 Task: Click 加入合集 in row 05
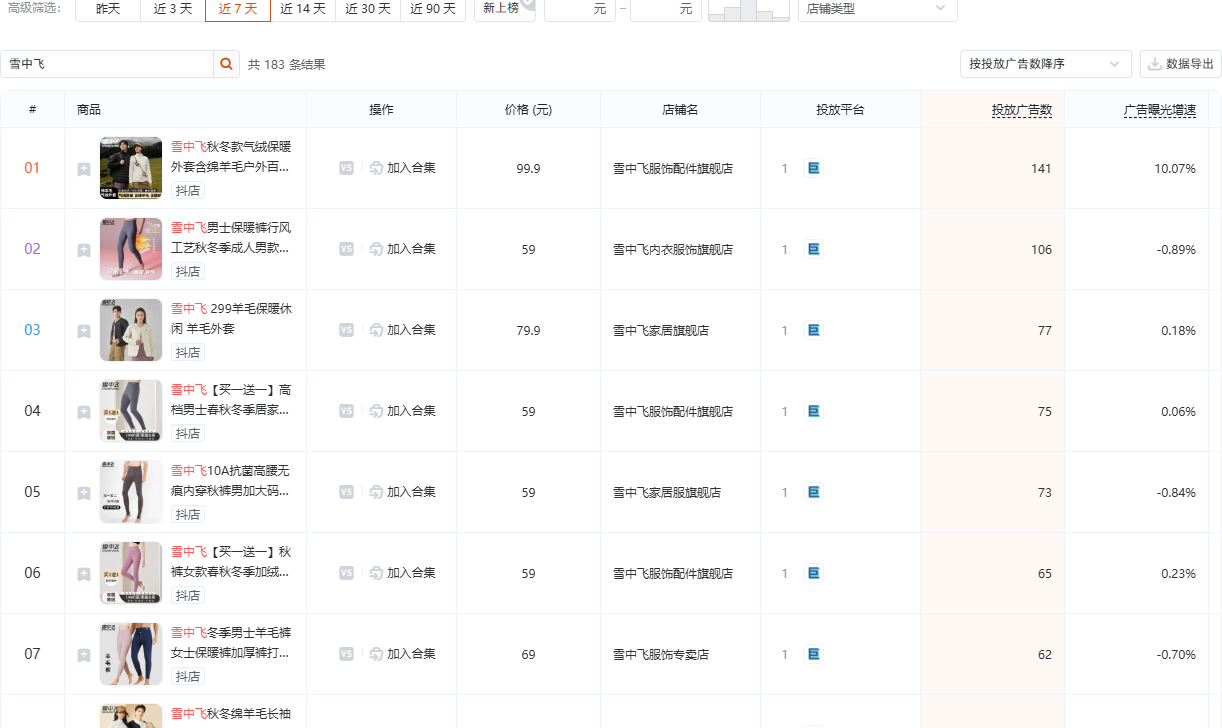pos(402,492)
